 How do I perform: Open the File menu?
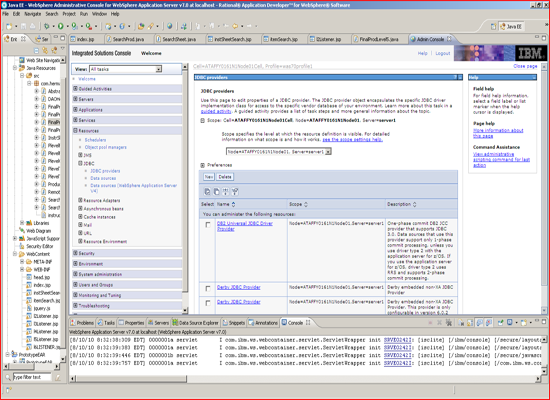coord(6,14)
